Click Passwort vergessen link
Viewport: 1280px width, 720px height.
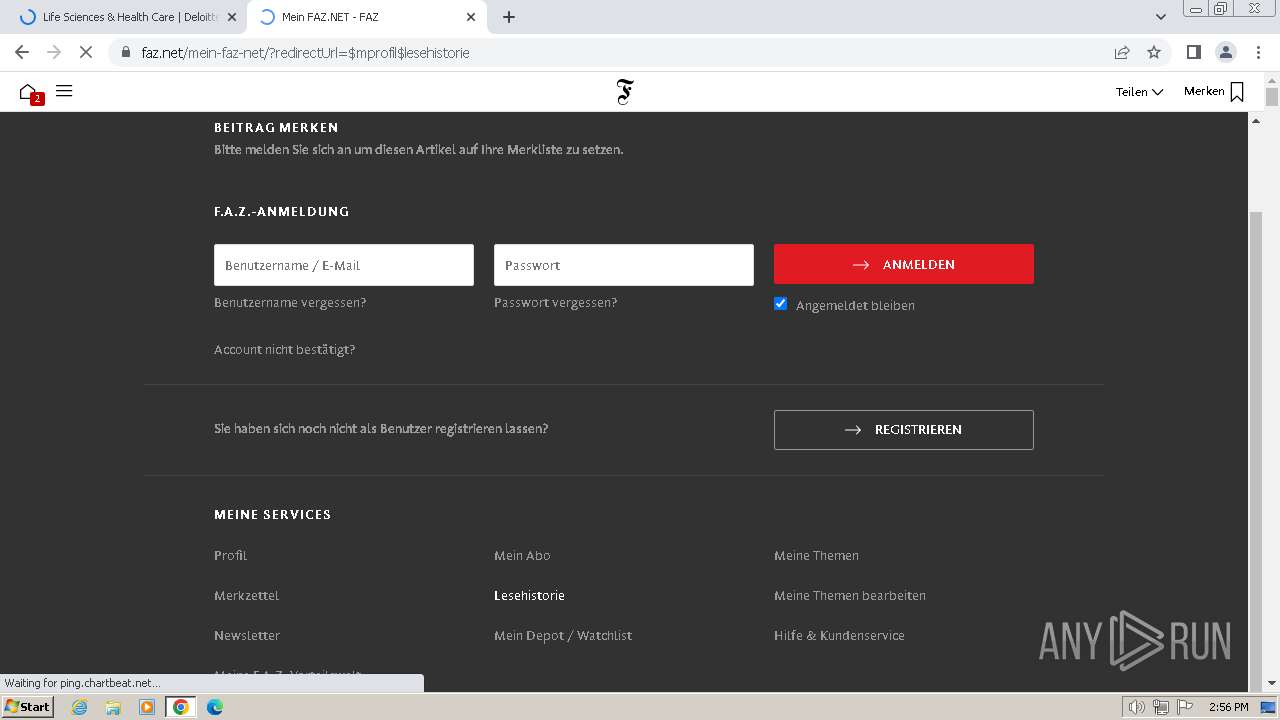(555, 303)
